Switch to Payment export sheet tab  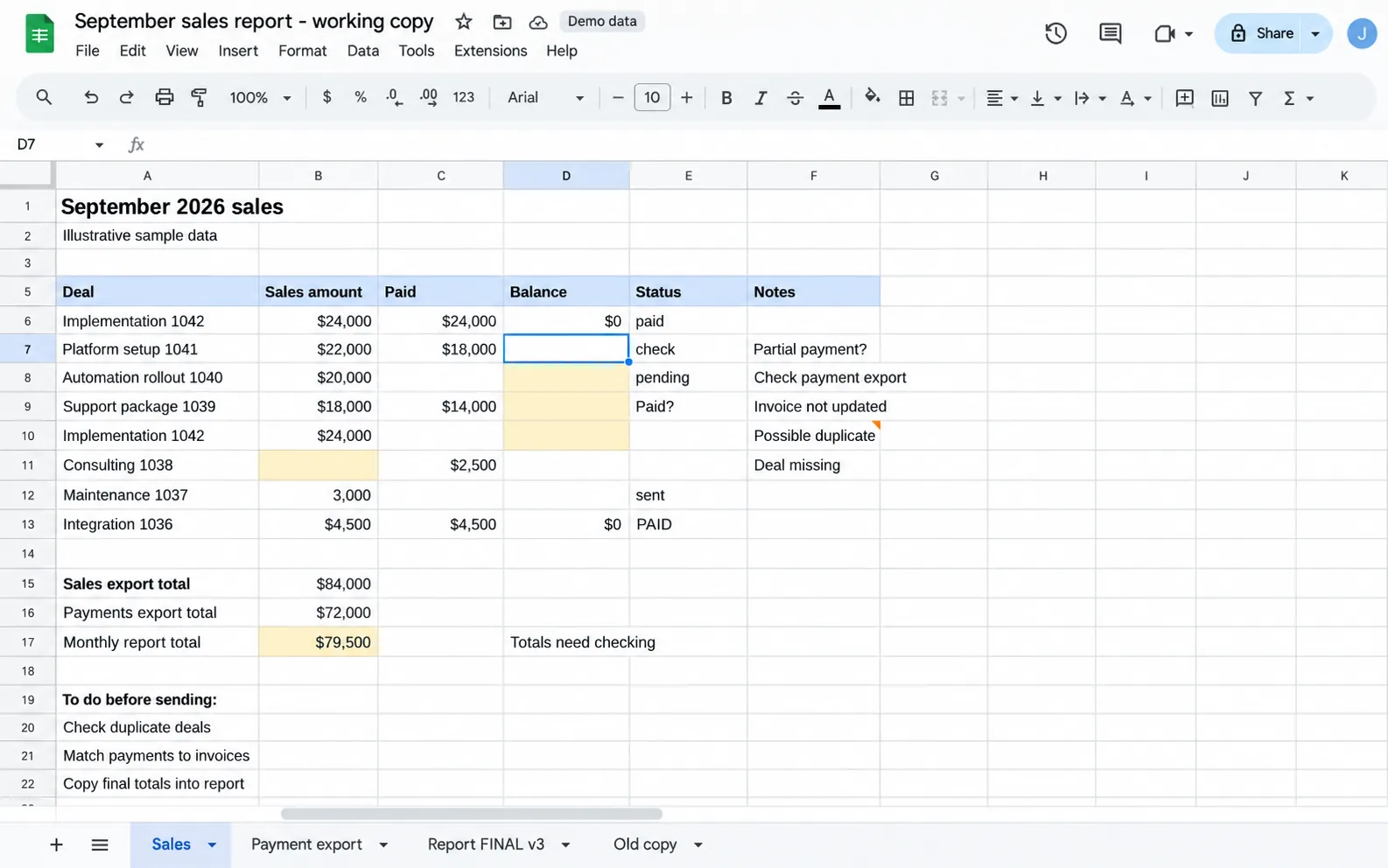tap(306, 844)
